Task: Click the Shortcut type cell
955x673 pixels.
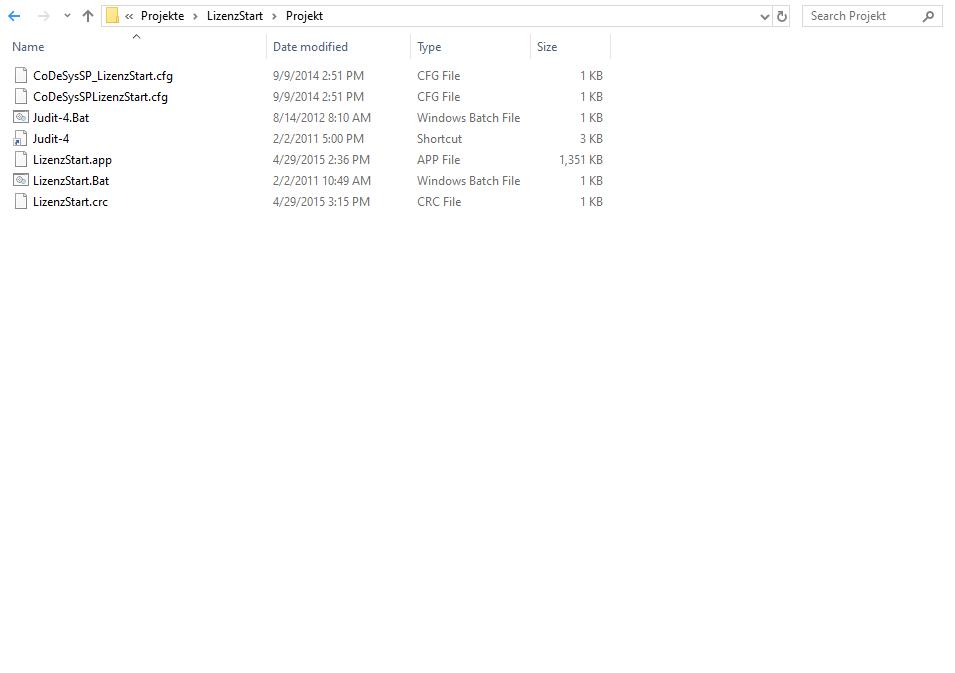Action: pyautogui.click(x=440, y=139)
